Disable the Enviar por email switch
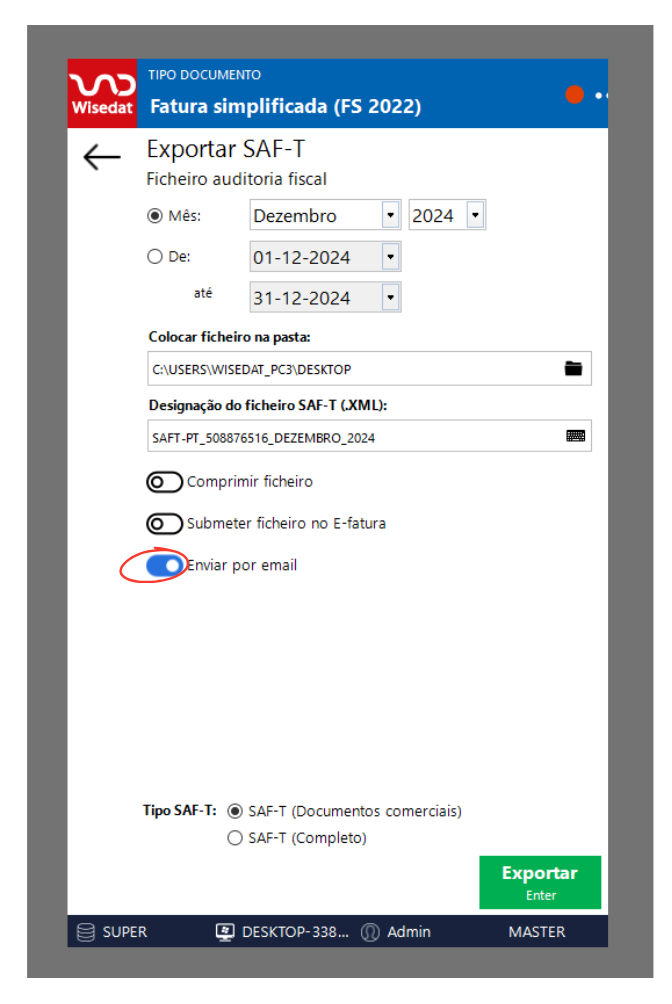Viewport: 672px width, 1004px height. click(165, 565)
